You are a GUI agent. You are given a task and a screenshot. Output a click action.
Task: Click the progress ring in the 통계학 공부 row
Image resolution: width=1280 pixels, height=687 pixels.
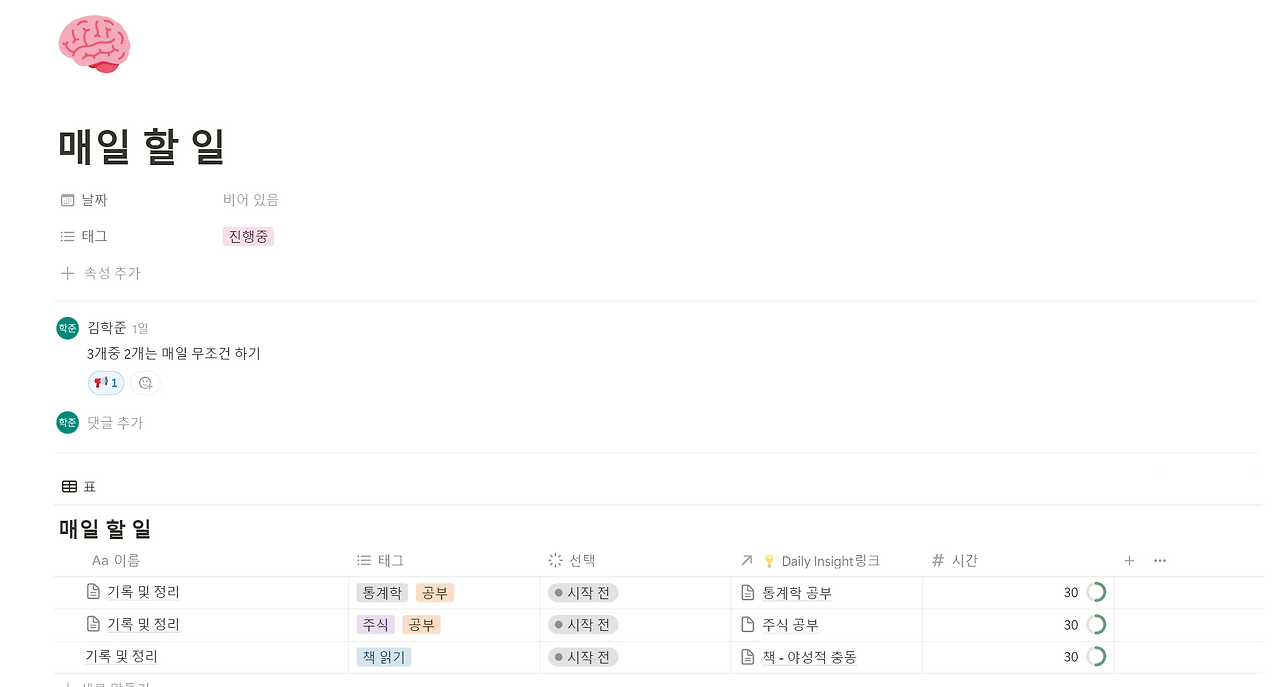[1096, 593]
